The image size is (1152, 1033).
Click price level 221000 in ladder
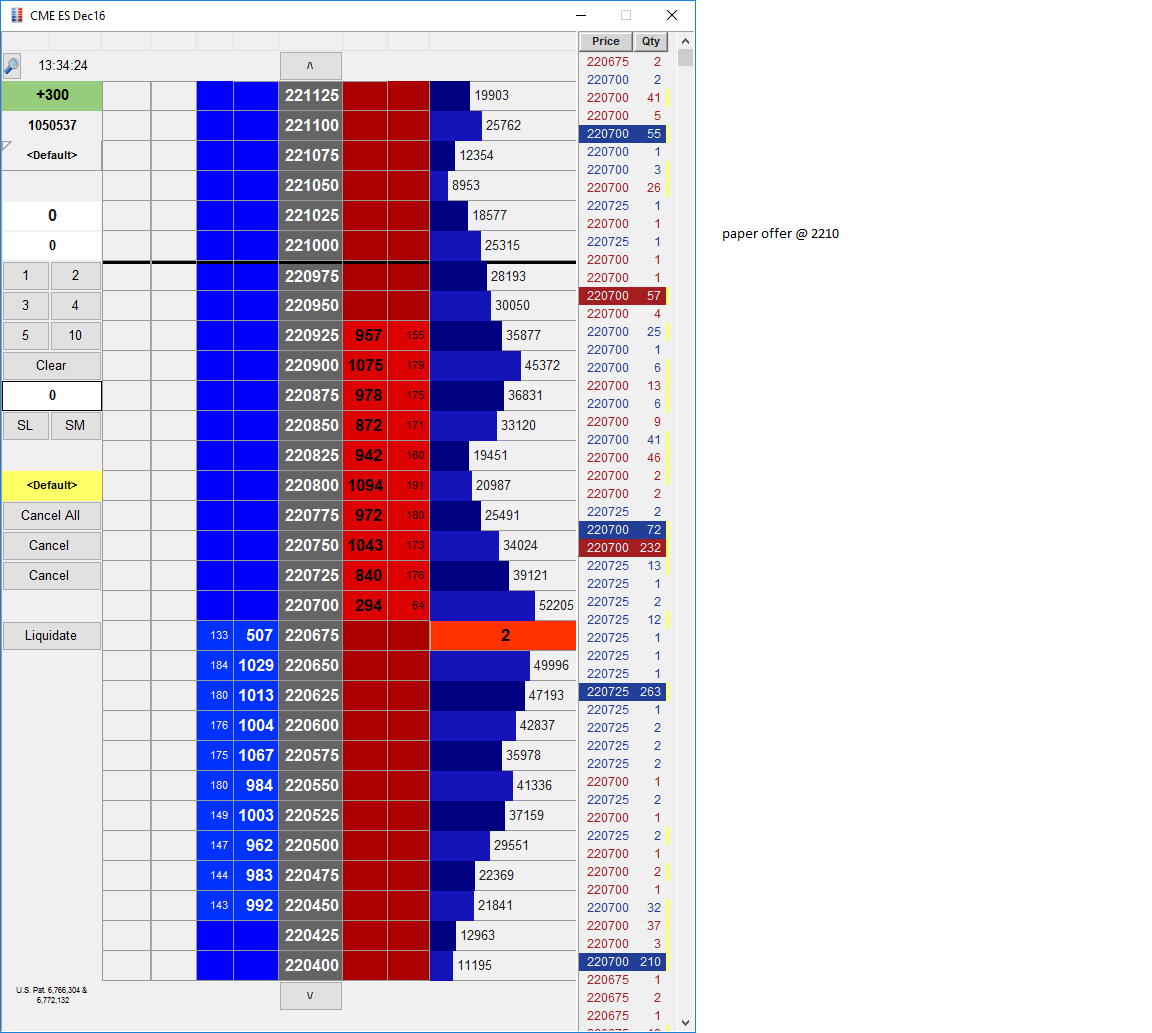(x=312, y=245)
